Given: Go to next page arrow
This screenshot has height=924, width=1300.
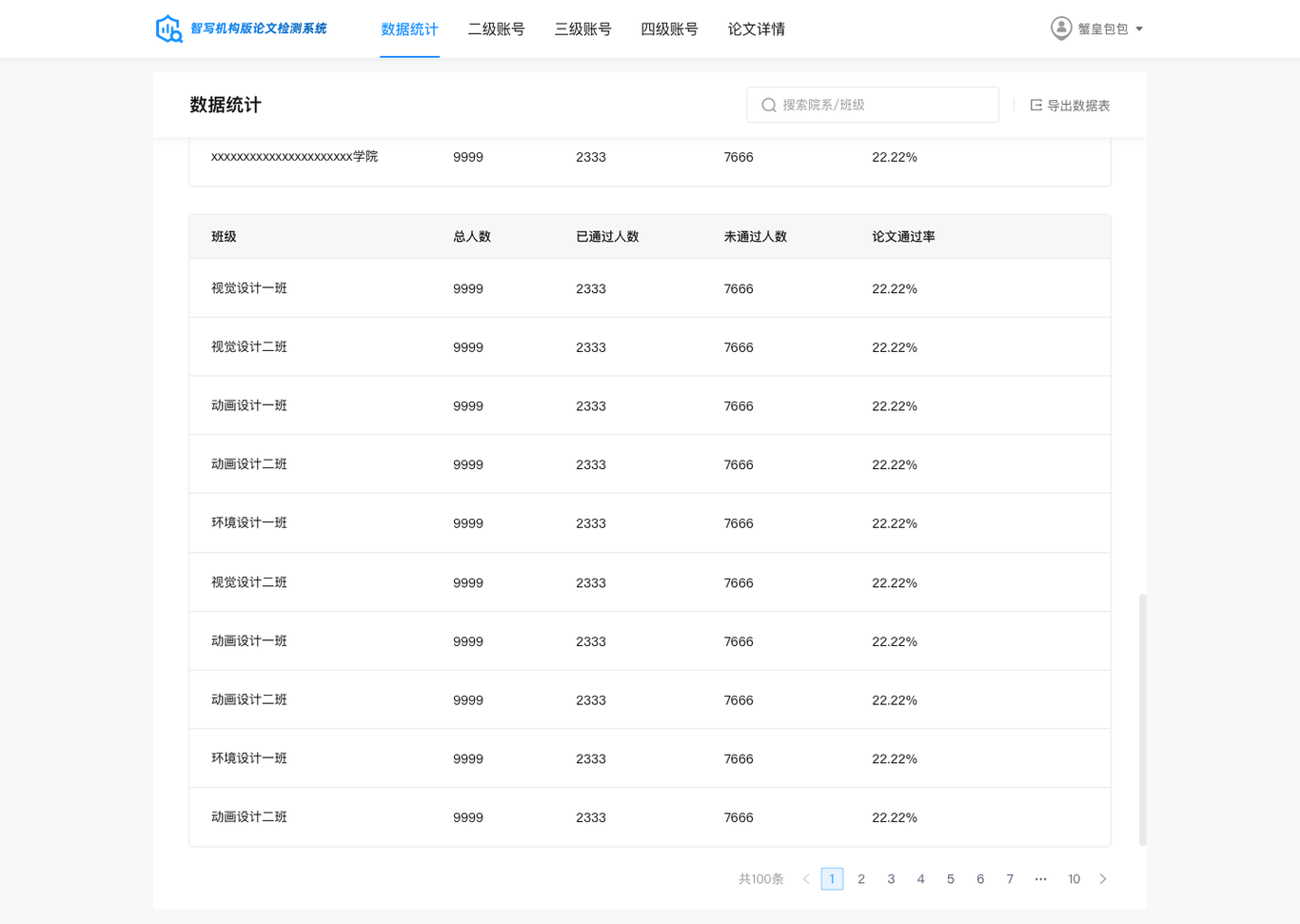Looking at the screenshot, I should pyautogui.click(x=1103, y=878).
